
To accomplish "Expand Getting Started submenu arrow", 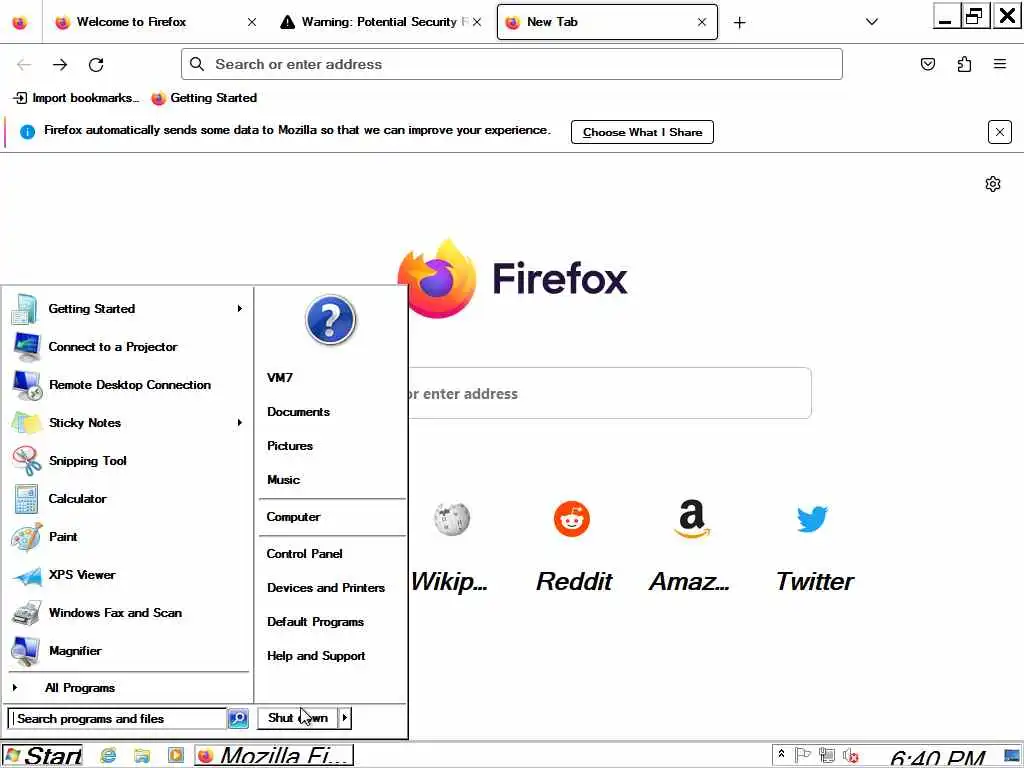I will coord(240,308).
